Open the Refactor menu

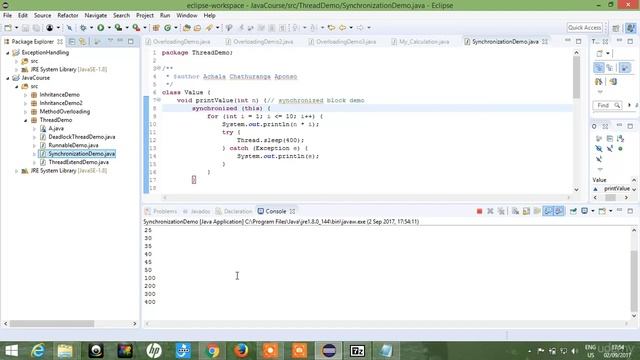tap(68, 16)
